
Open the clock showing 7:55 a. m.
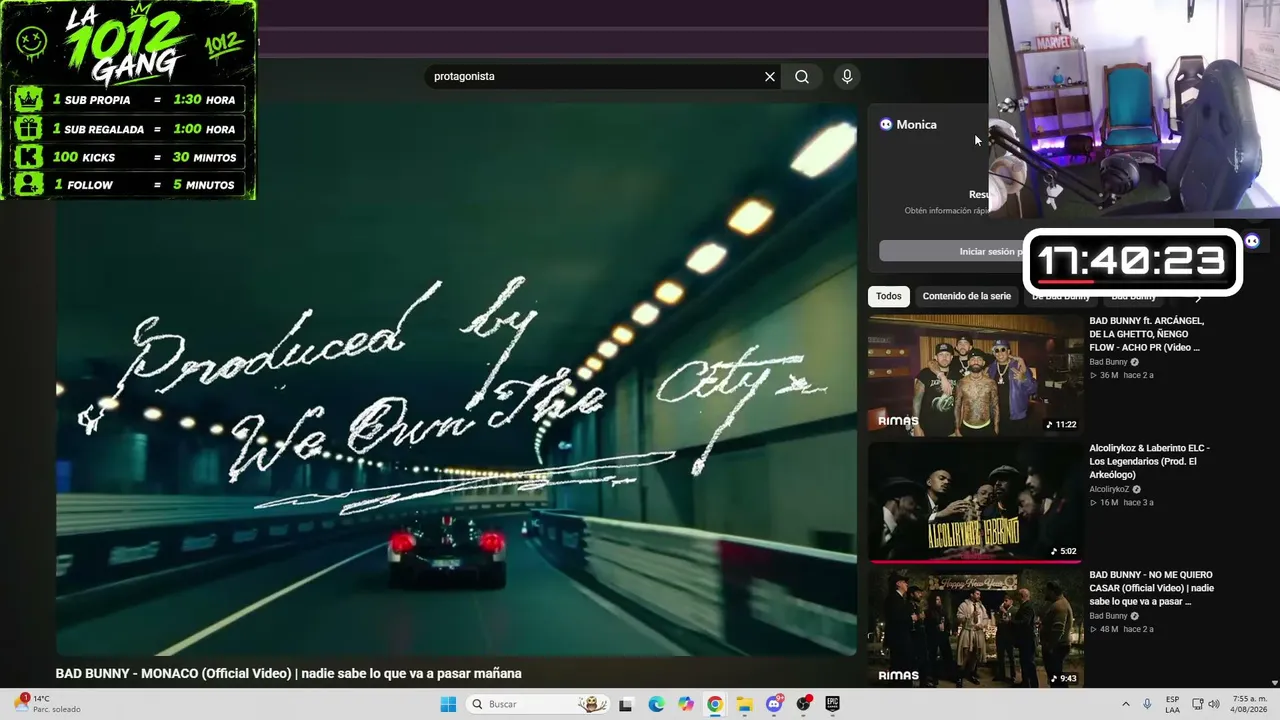point(1249,704)
